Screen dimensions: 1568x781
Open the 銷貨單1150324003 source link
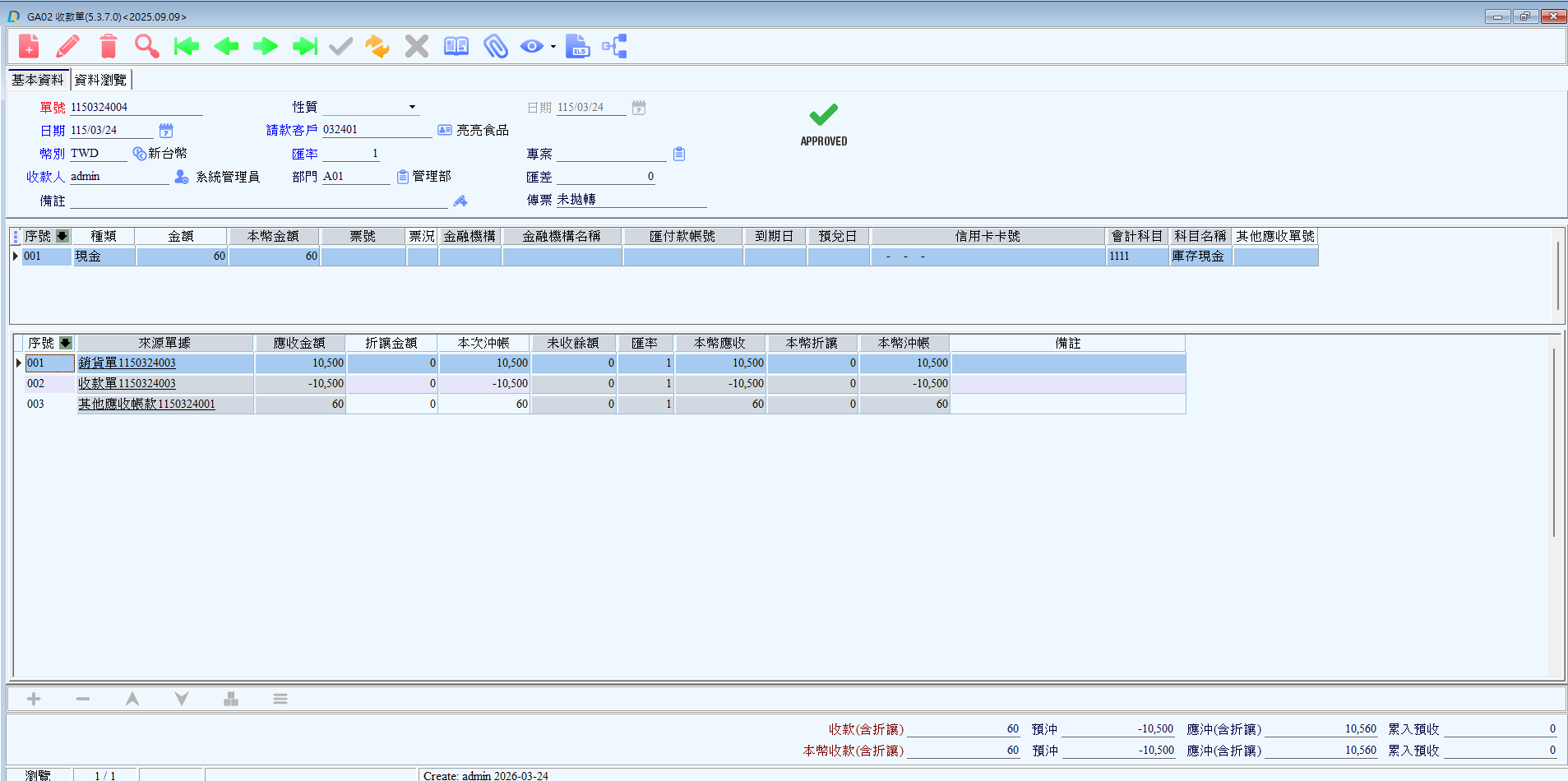[x=127, y=363]
